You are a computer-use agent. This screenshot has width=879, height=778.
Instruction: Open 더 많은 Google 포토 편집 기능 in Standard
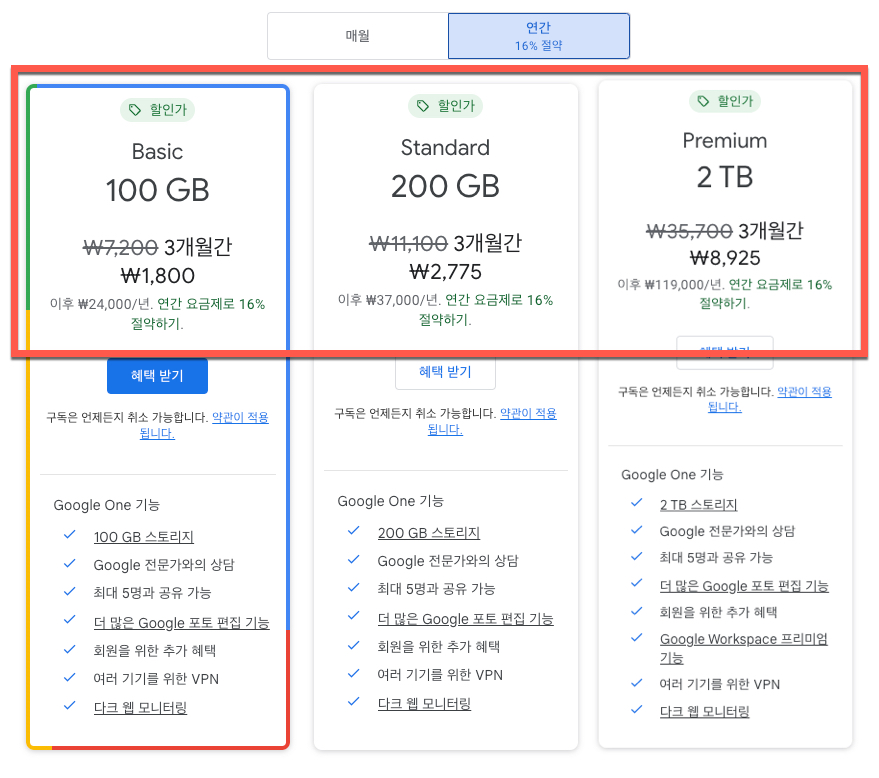[x=466, y=618]
